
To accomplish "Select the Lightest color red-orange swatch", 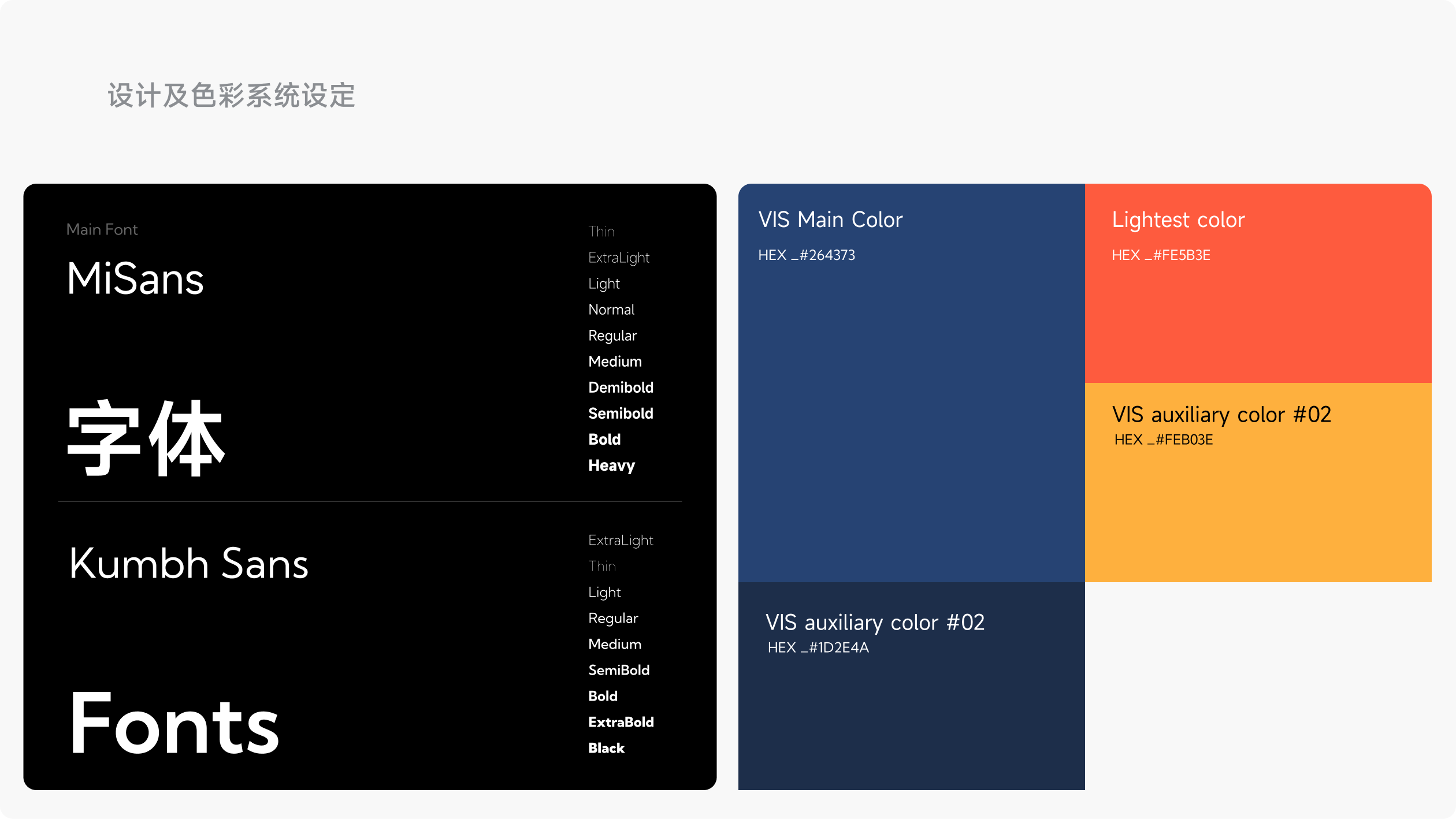I will [1258, 323].
